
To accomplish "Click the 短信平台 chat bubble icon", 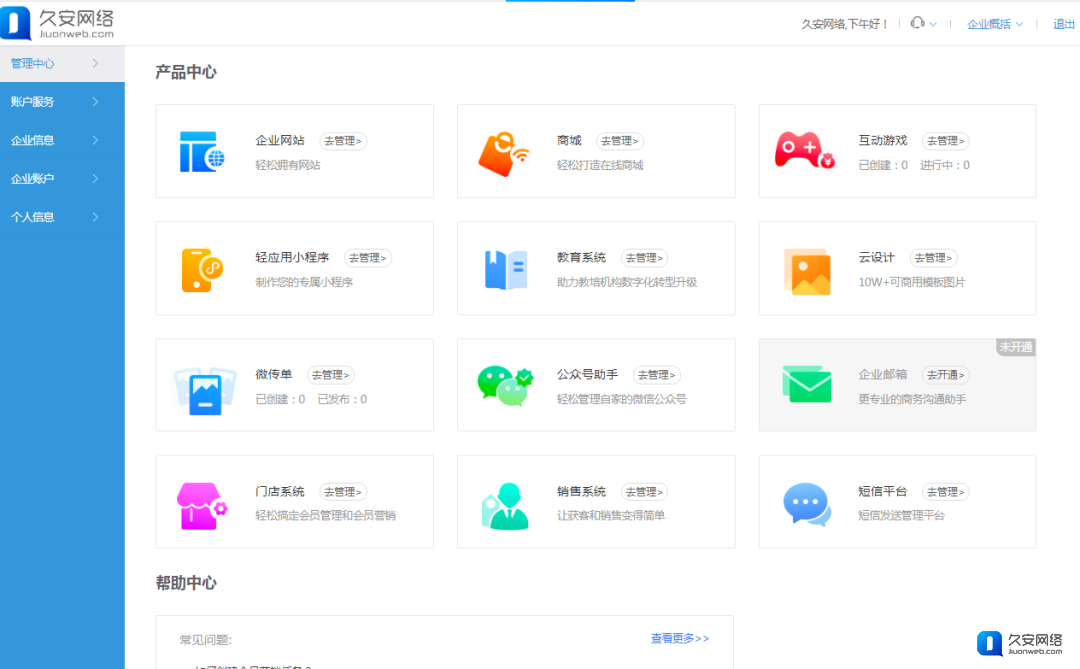I will click(807, 504).
